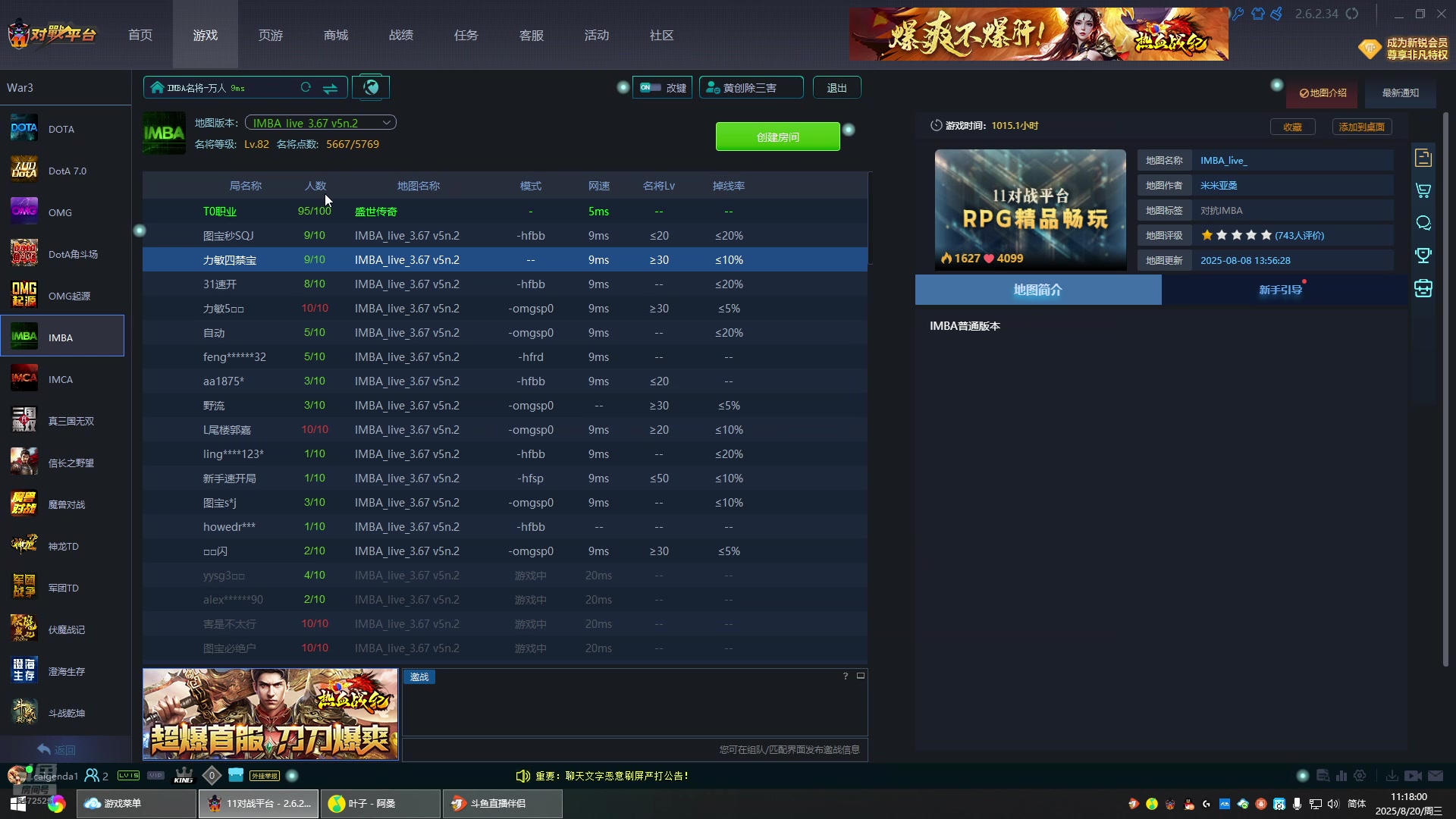The image size is (1456, 819).
Task: Select the 新手速开局 room row
Action: [x=505, y=479]
